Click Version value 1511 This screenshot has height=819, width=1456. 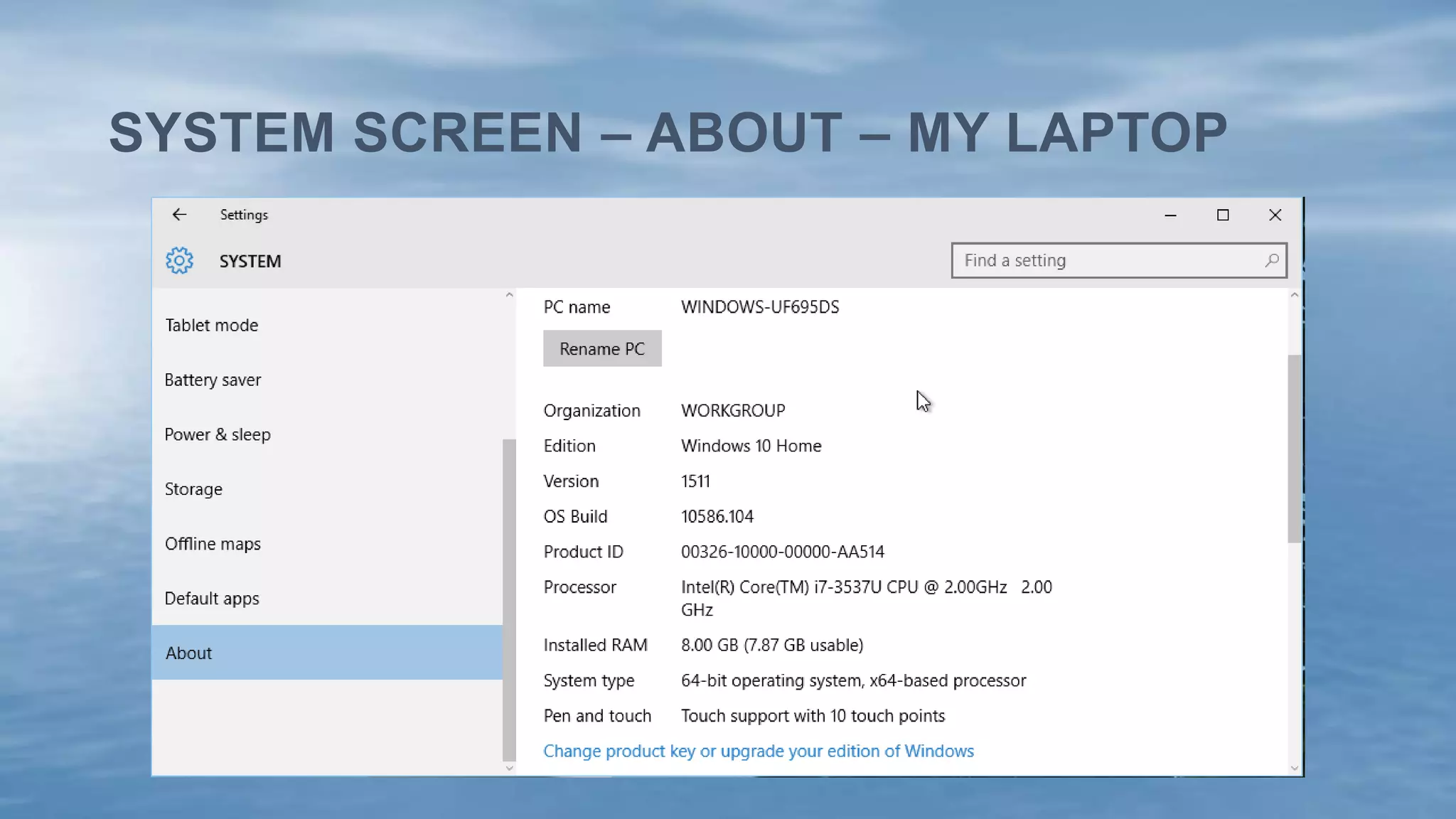(x=695, y=481)
